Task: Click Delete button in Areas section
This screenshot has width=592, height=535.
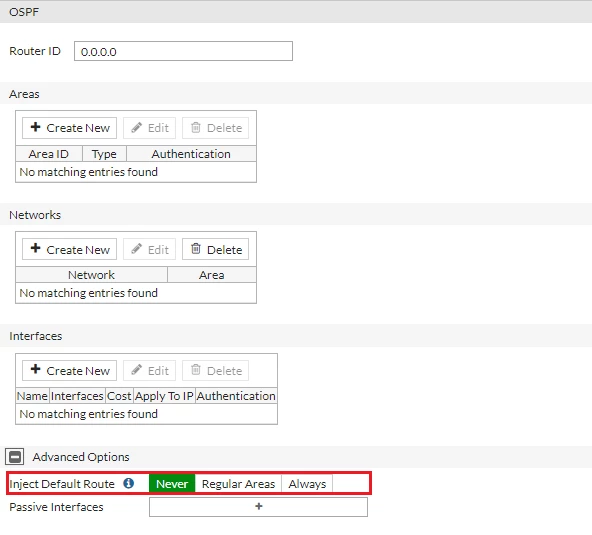Action: (x=216, y=128)
